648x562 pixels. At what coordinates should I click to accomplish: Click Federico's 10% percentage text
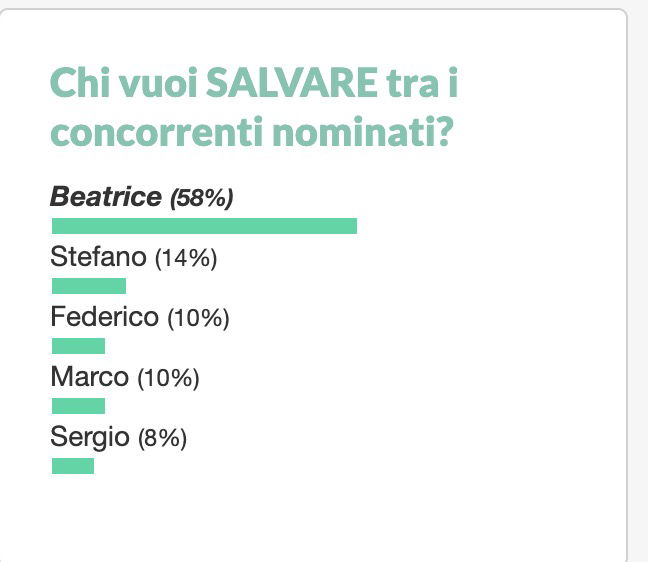(198, 318)
